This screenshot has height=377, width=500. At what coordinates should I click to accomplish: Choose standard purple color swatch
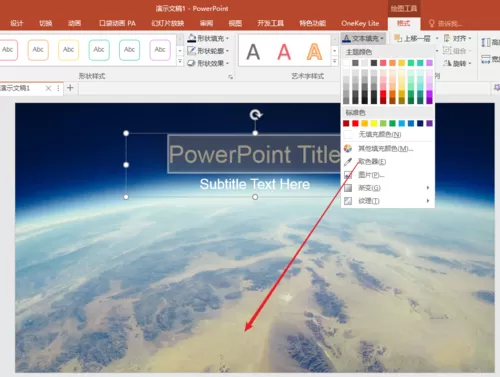pyautogui.click(x=429, y=124)
